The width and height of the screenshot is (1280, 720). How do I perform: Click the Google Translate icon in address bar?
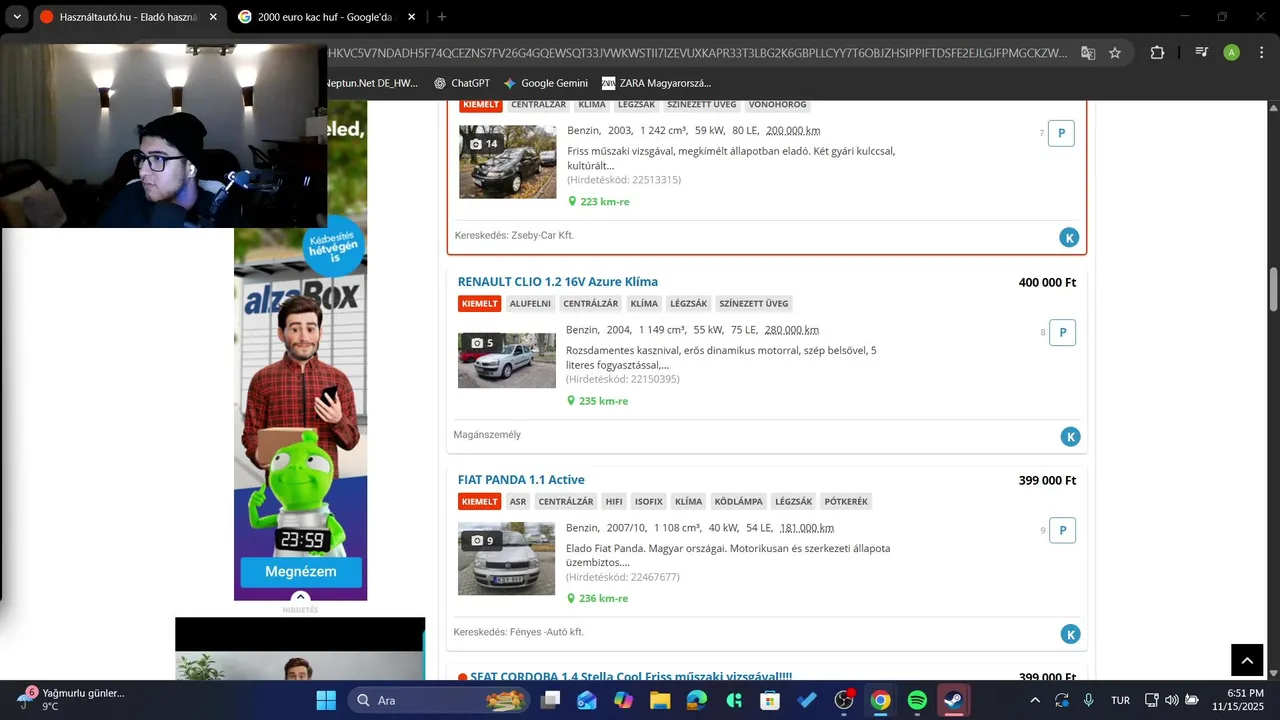click(x=1088, y=53)
